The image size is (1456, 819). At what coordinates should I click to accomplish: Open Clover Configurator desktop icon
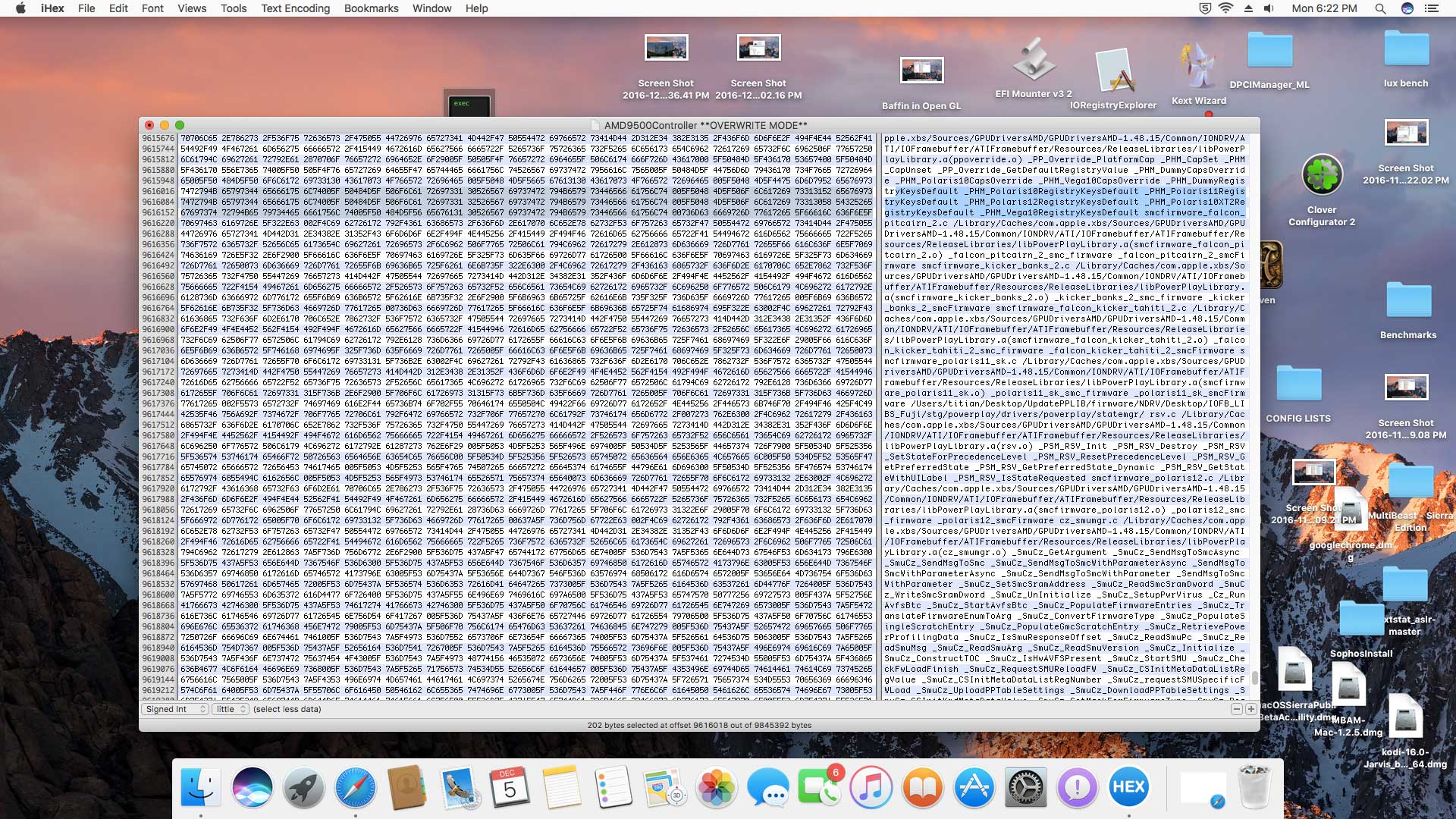(x=1322, y=175)
